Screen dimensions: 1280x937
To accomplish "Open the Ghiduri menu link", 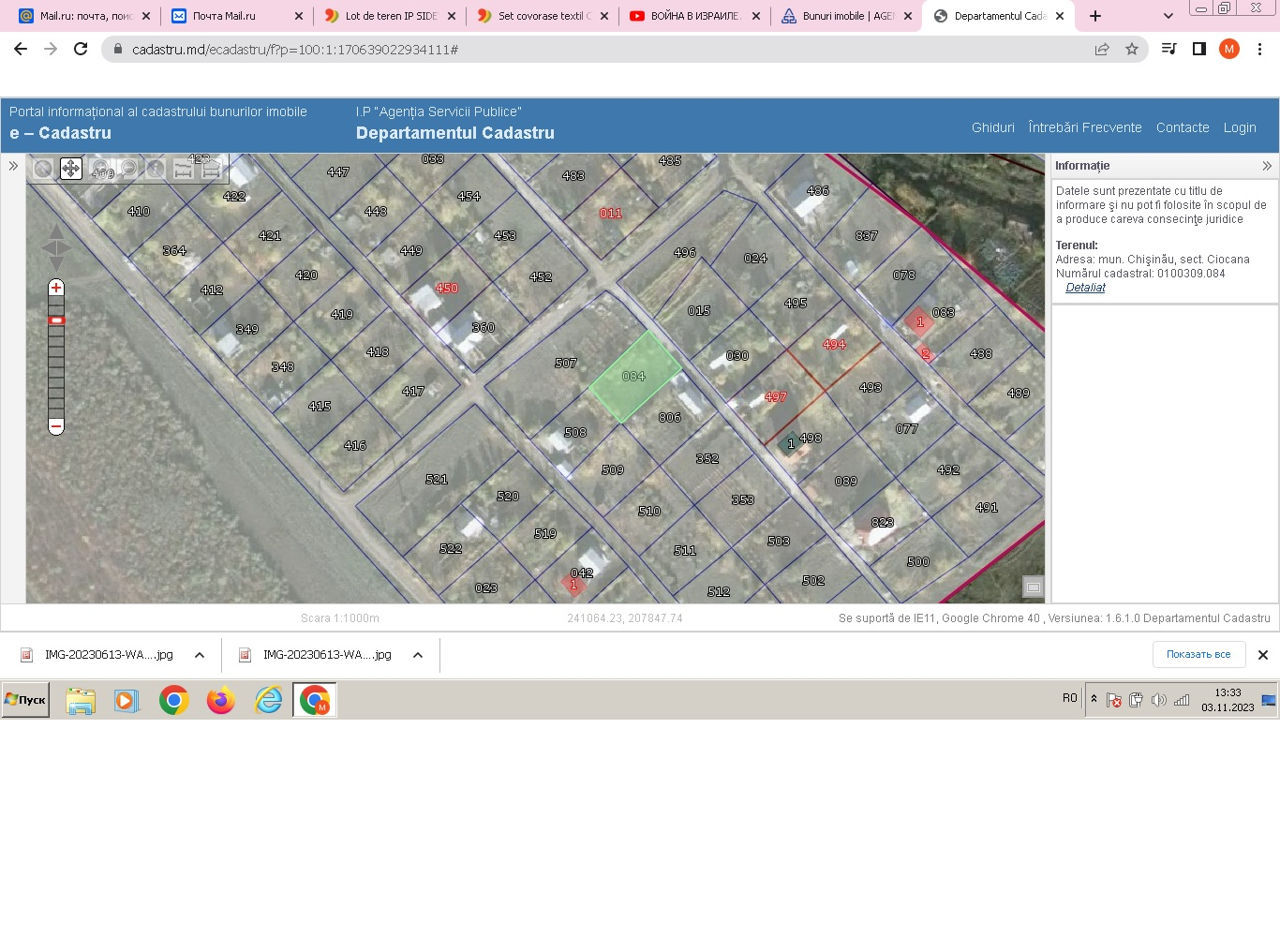I will point(993,127).
